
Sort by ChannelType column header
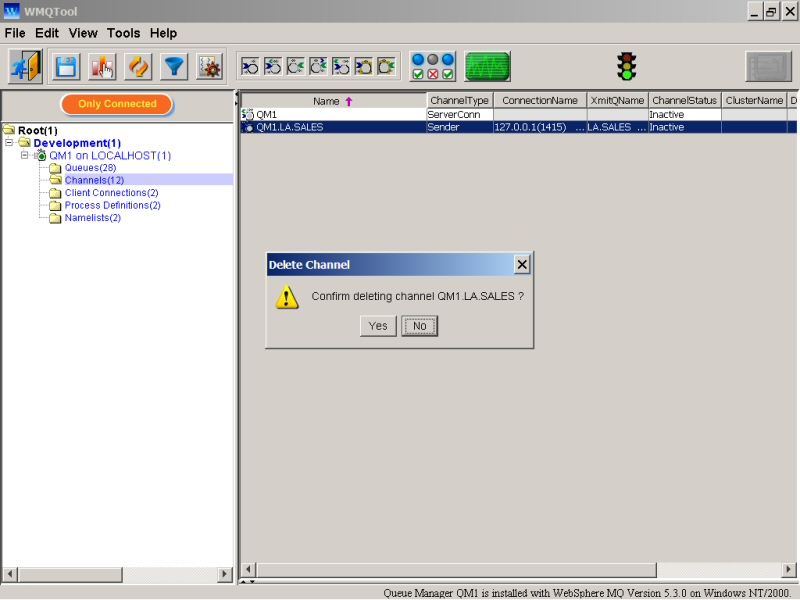460,101
